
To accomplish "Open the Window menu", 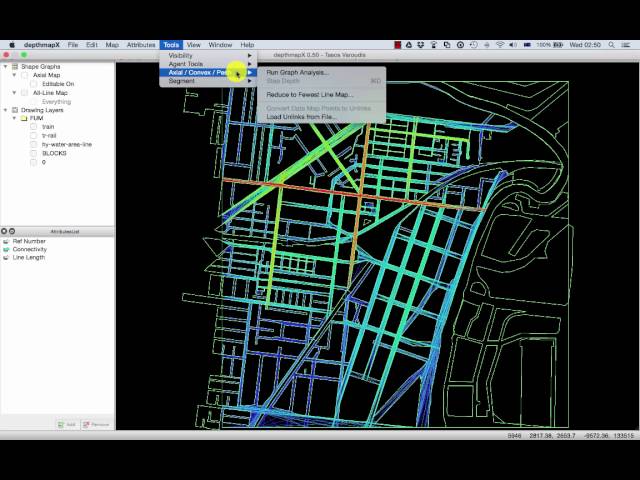I will (220, 45).
